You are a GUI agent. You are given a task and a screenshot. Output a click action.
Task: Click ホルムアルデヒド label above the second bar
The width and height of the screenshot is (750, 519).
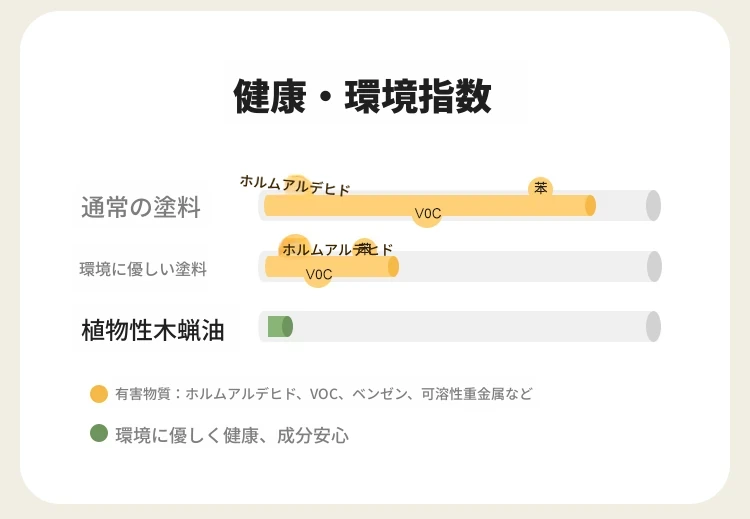[x=338, y=249]
